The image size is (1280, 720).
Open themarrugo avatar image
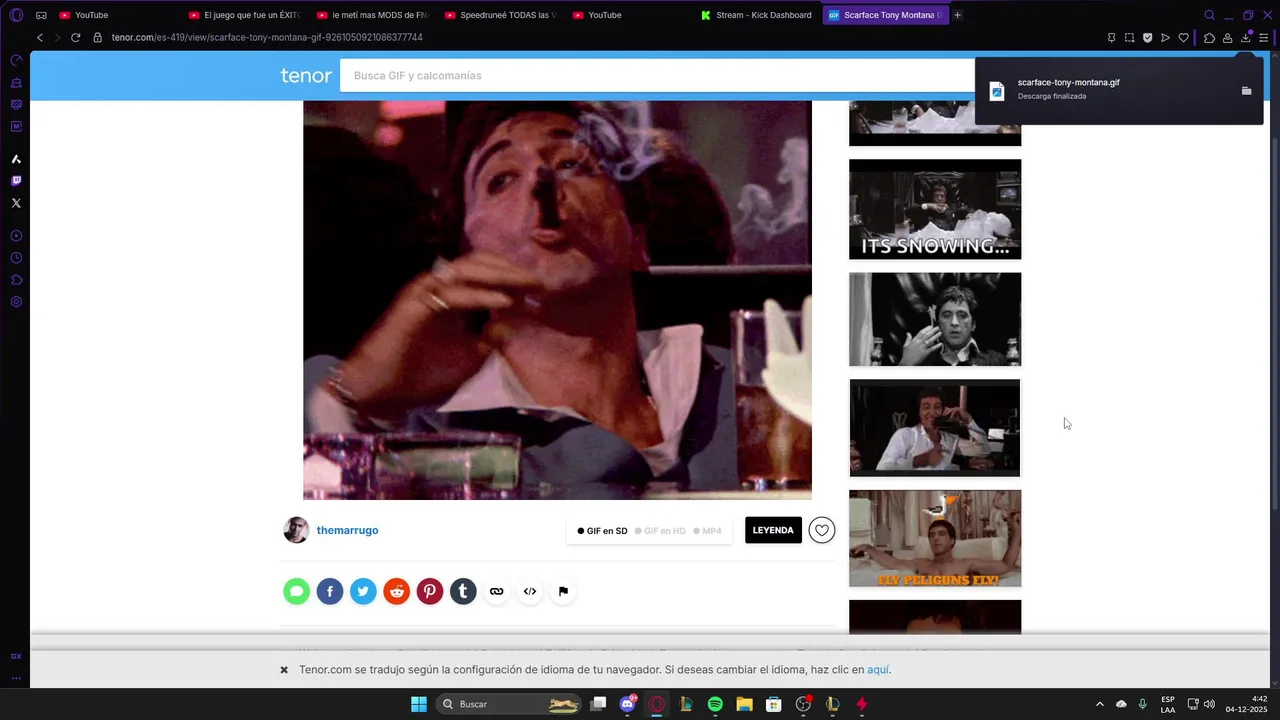(x=296, y=530)
